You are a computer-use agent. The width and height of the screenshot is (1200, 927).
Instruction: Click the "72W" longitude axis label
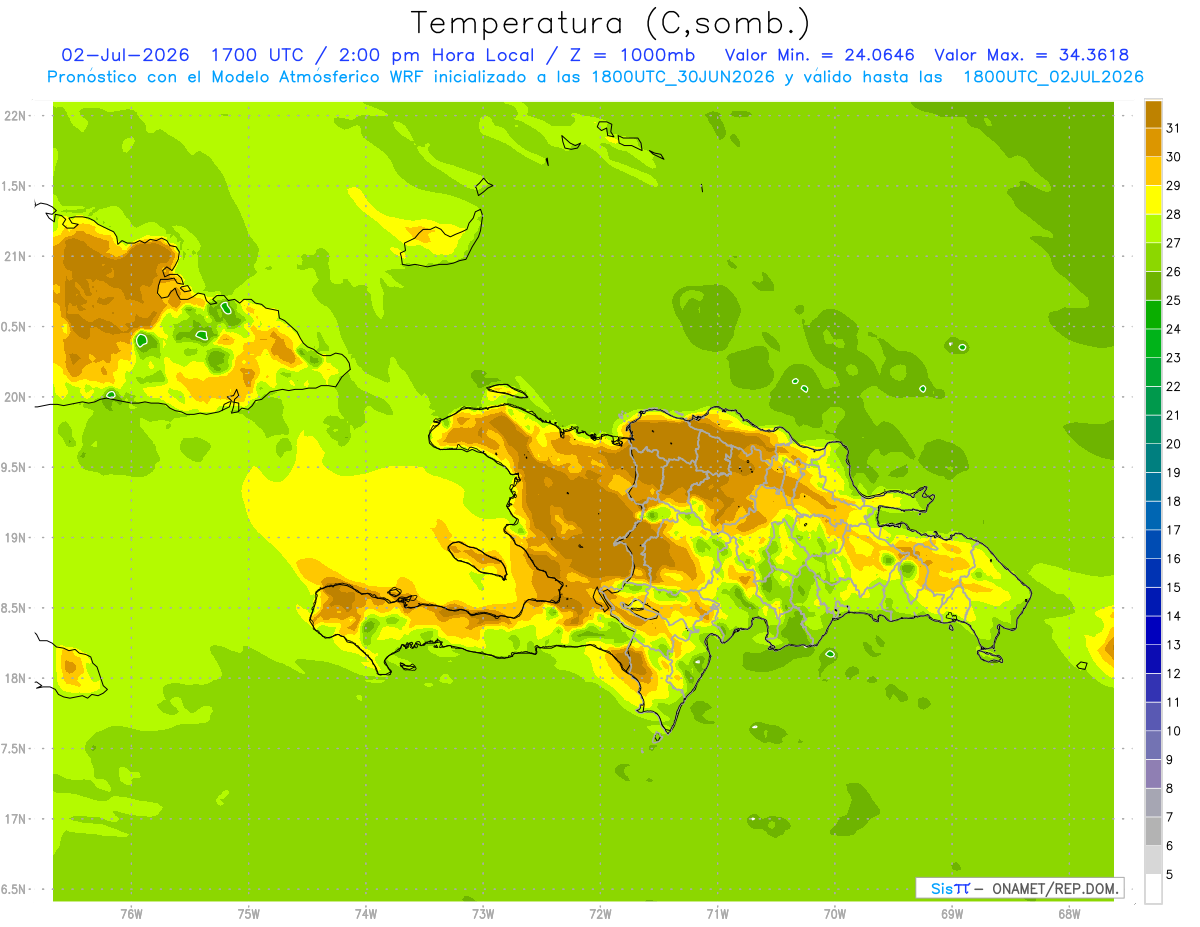pyautogui.click(x=600, y=913)
